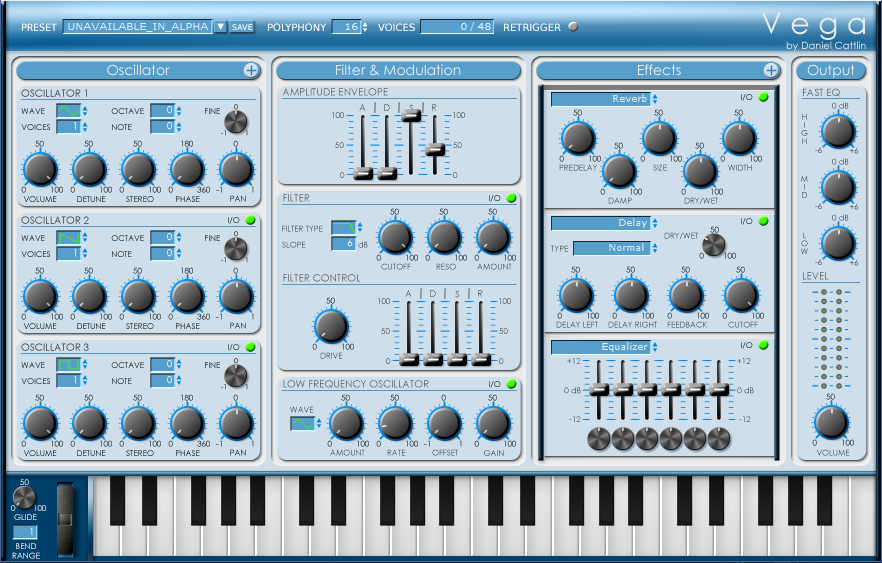Image resolution: width=882 pixels, height=563 pixels.
Task: Open the preset dropdown arrow
Action: 220,26
